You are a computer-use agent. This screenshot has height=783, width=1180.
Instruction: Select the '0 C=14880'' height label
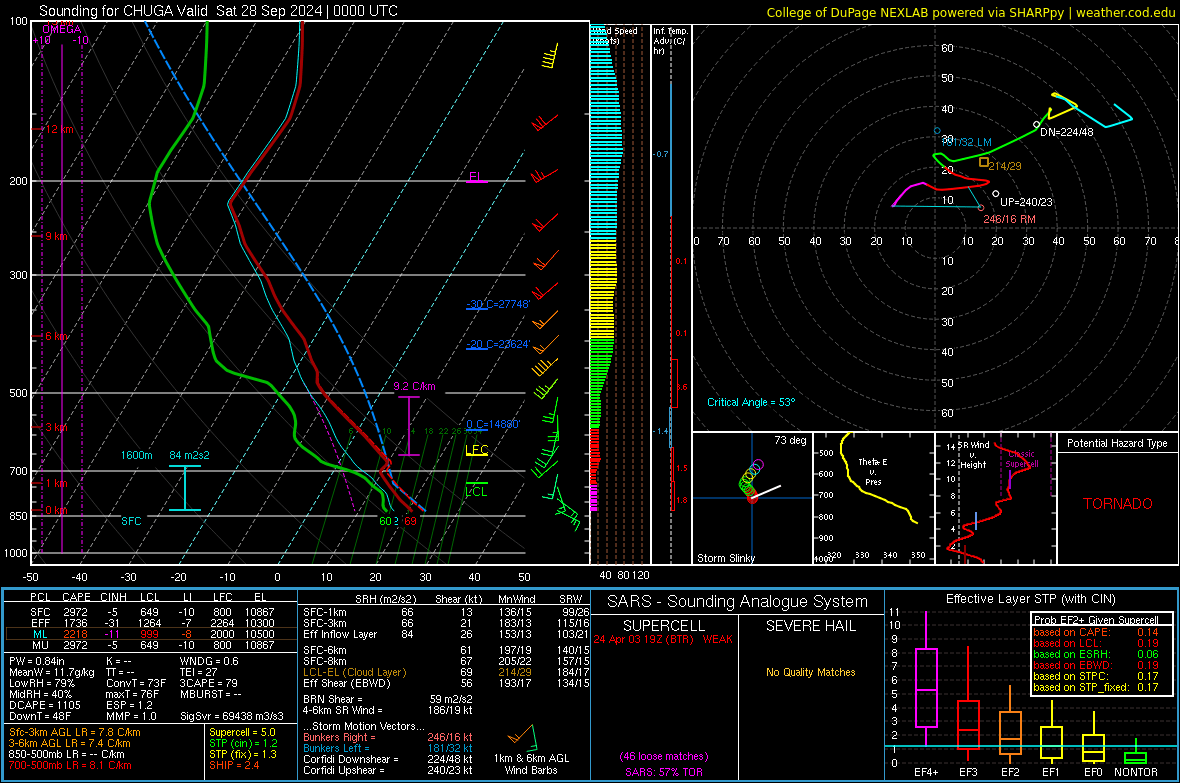click(x=493, y=424)
